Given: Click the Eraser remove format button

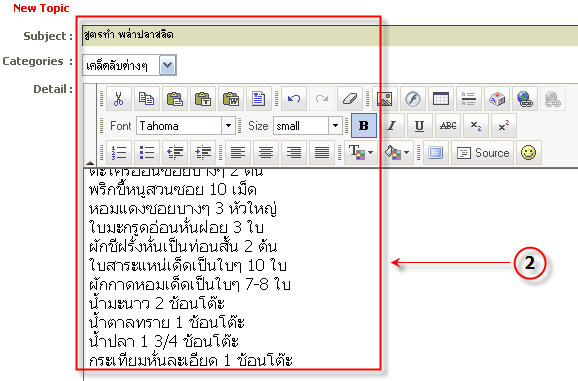Looking at the screenshot, I should 350,99.
